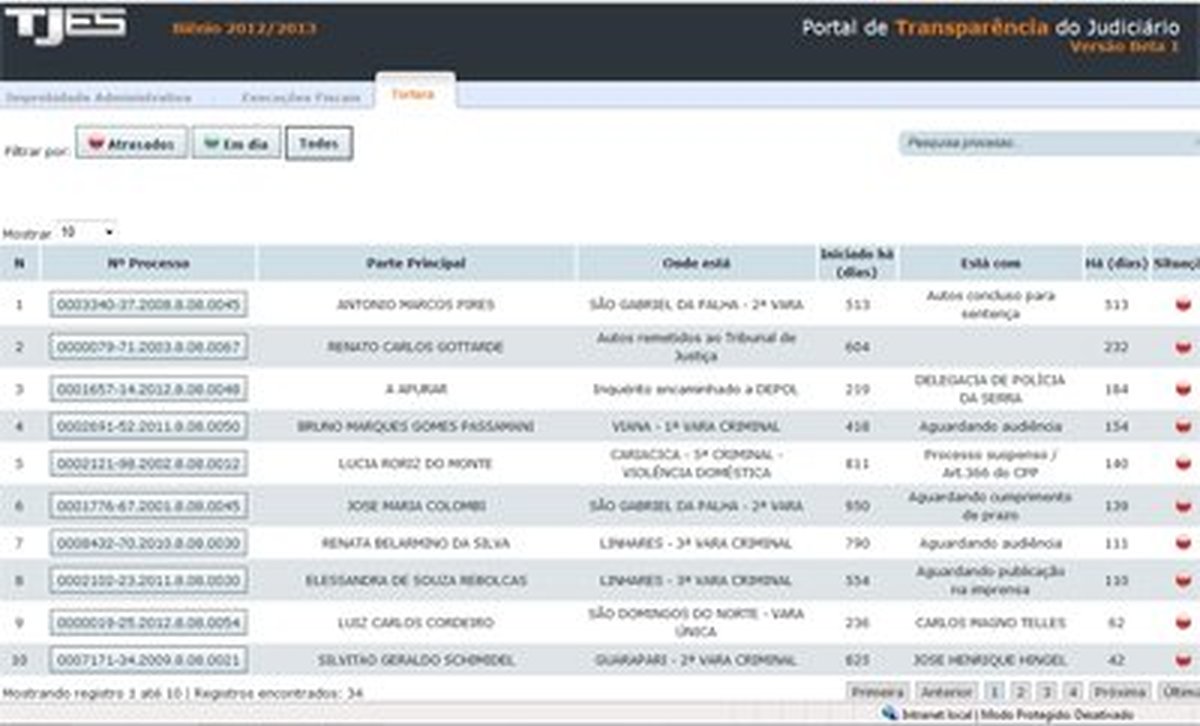Click the location GUARAPARI - 2ª VARA CRIMINAL
This screenshot has height=726, width=1200.
pos(696,661)
